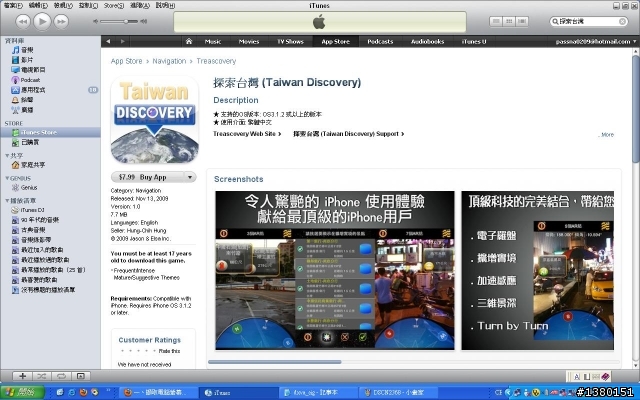Open the Movies store tab
Image resolution: width=640 pixels, height=400 pixels.
(249, 41)
